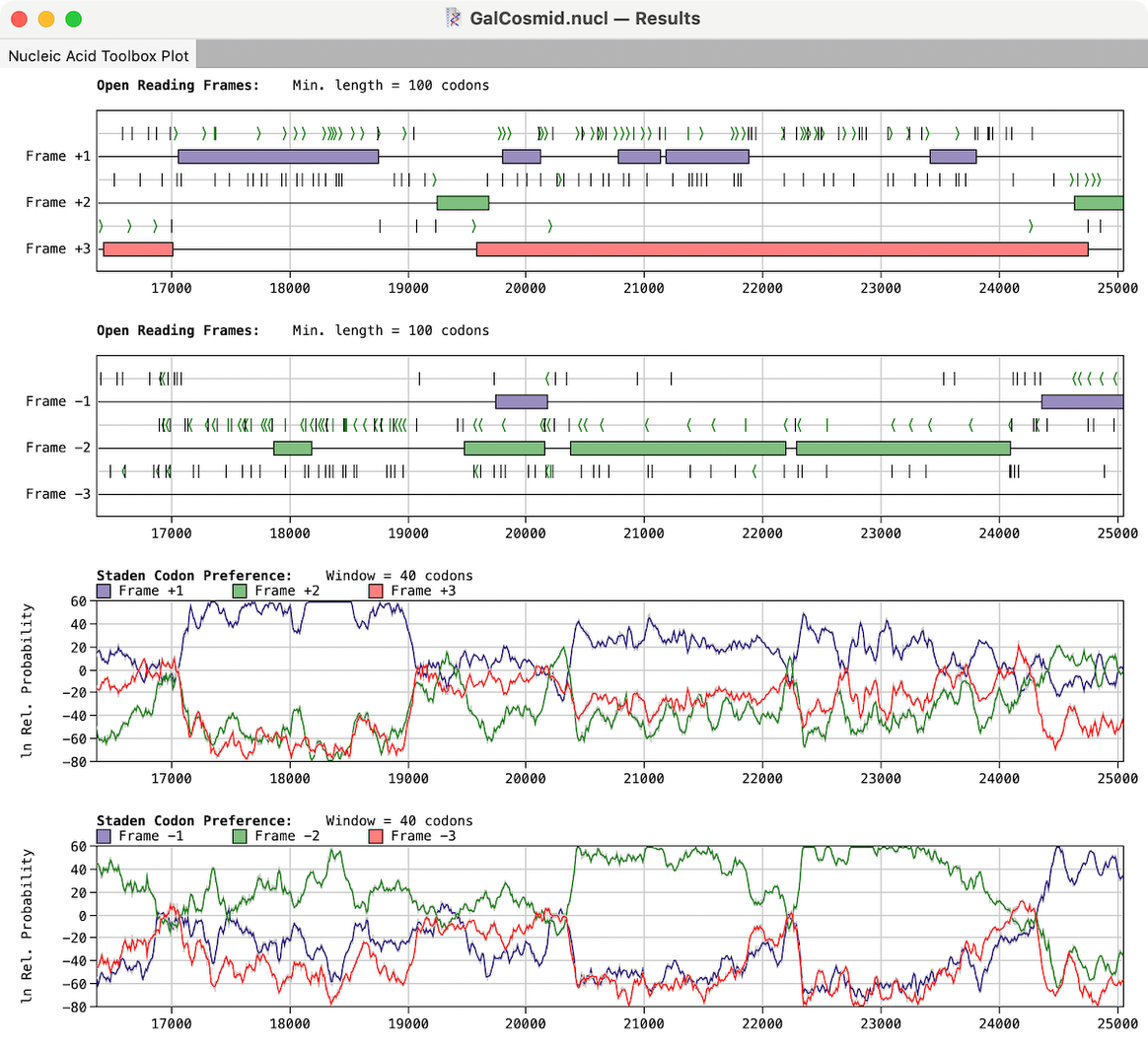
Task: Select the small green Frame −2 ORF near 18000
Action: pos(293,449)
